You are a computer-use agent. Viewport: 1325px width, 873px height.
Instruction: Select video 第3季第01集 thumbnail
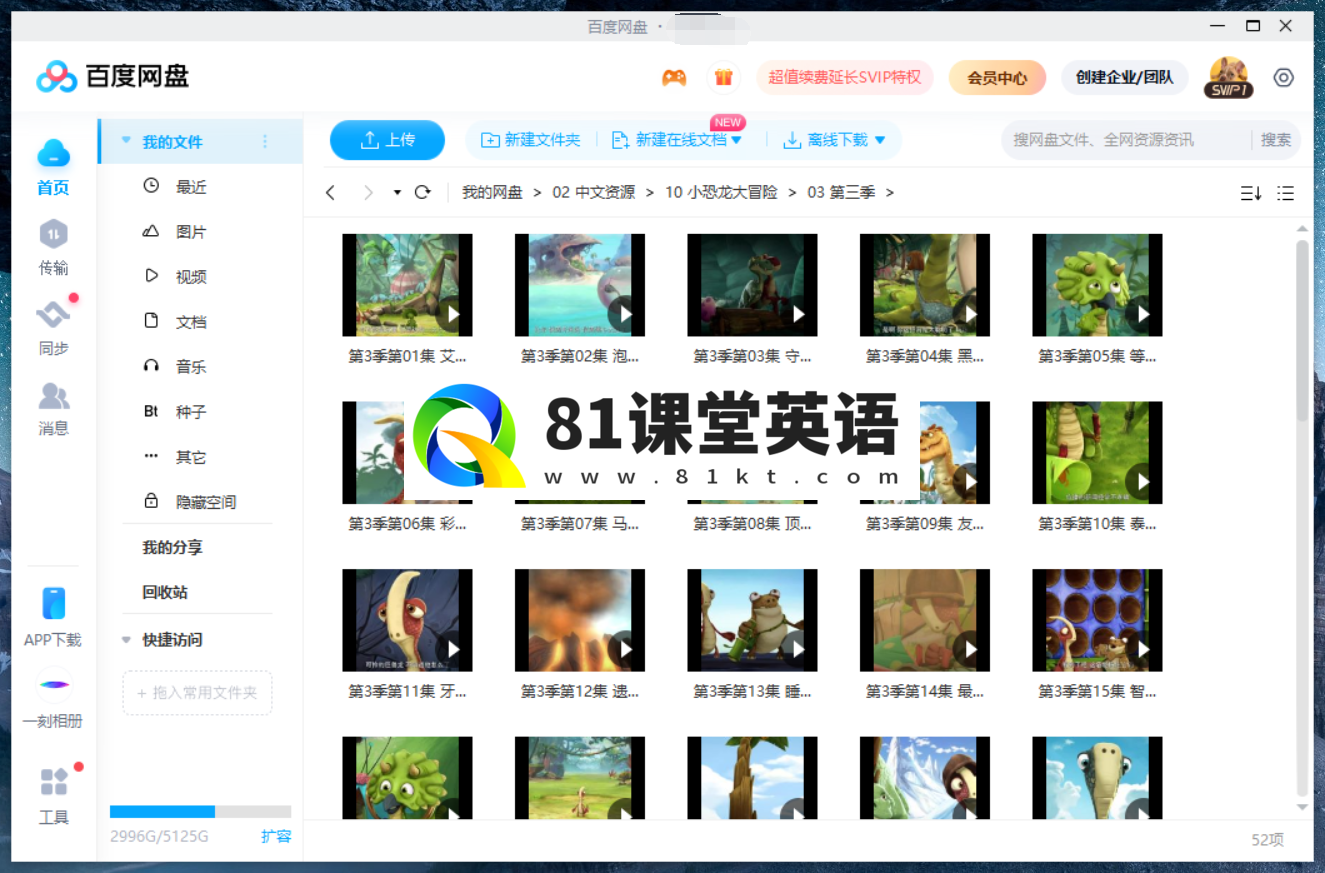point(407,285)
